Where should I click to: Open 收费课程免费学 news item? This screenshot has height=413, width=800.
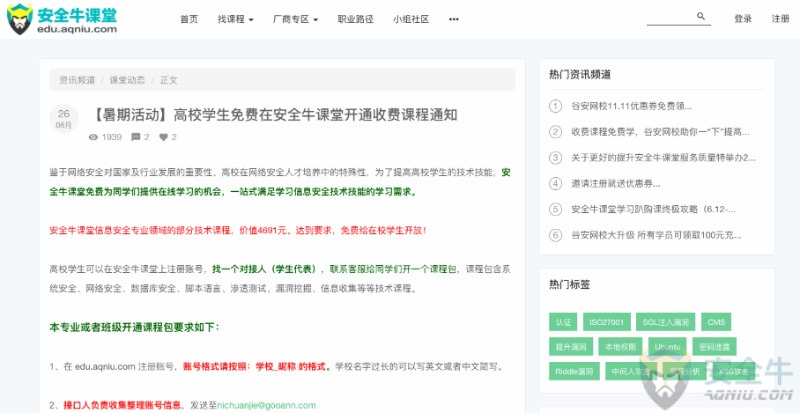point(660,132)
